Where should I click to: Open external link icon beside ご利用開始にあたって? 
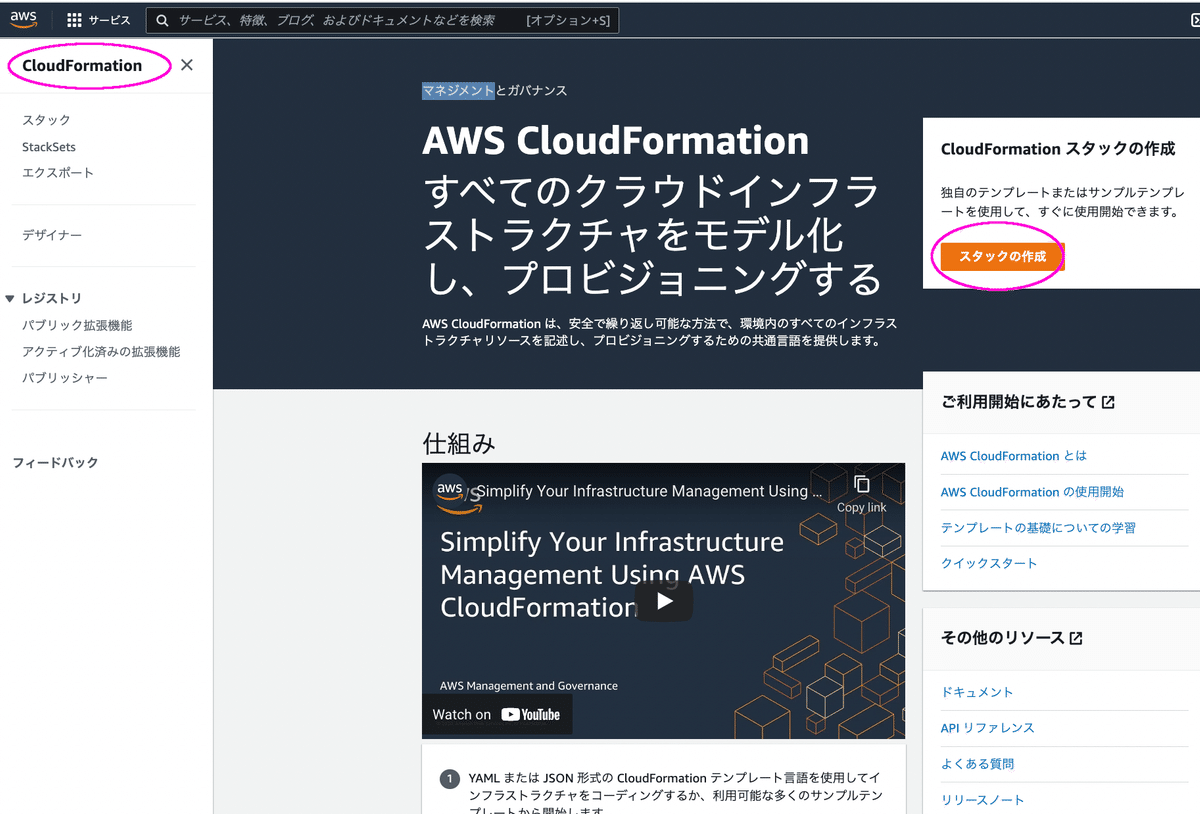click(1107, 402)
